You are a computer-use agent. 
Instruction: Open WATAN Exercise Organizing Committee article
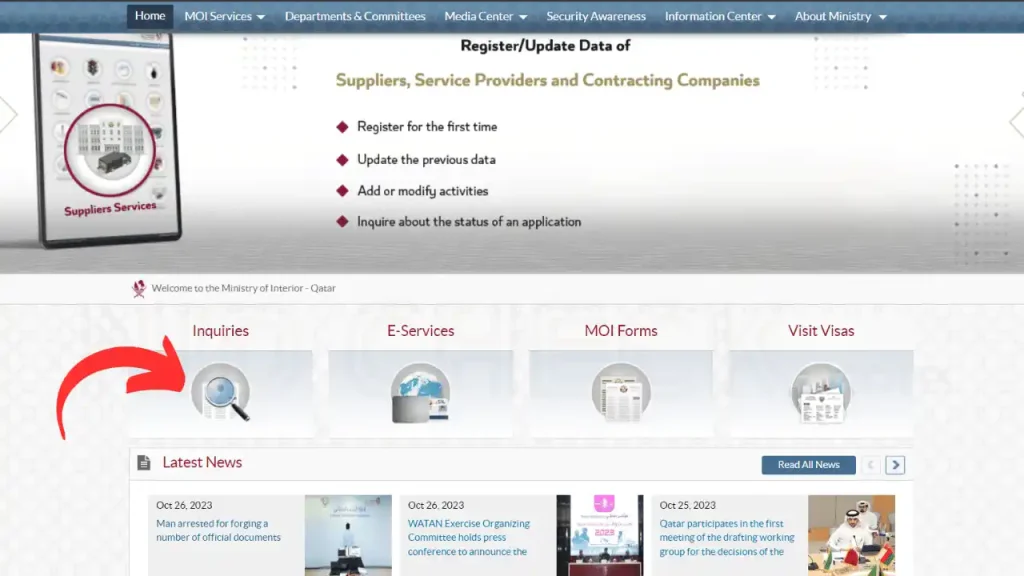469,537
